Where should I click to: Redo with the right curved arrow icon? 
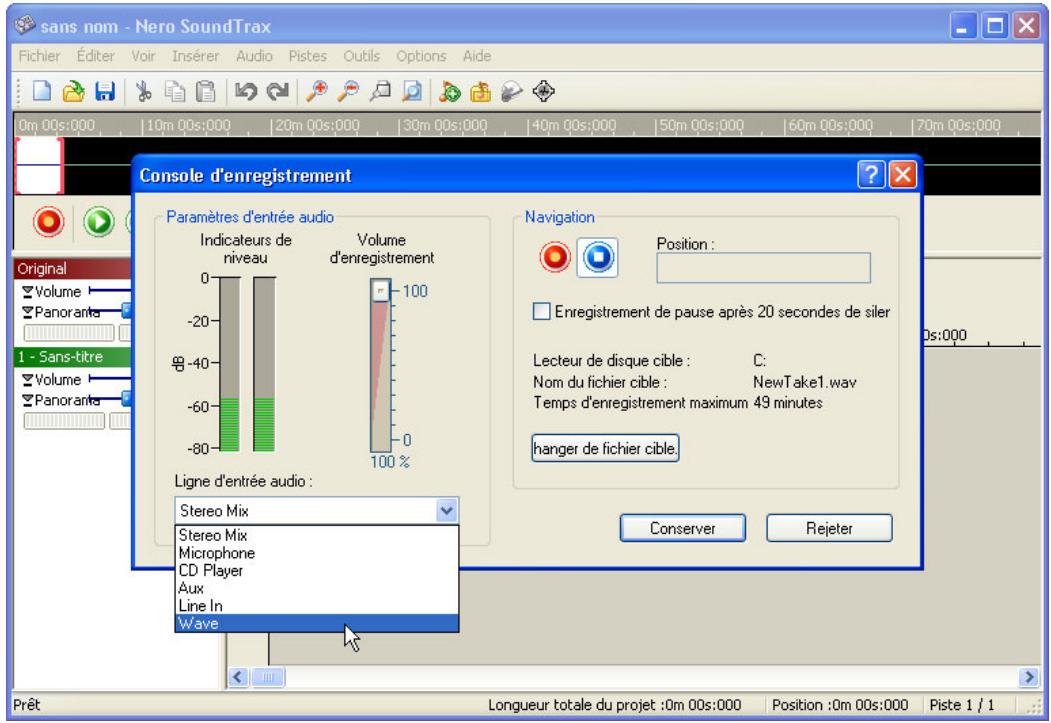click(x=277, y=91)
